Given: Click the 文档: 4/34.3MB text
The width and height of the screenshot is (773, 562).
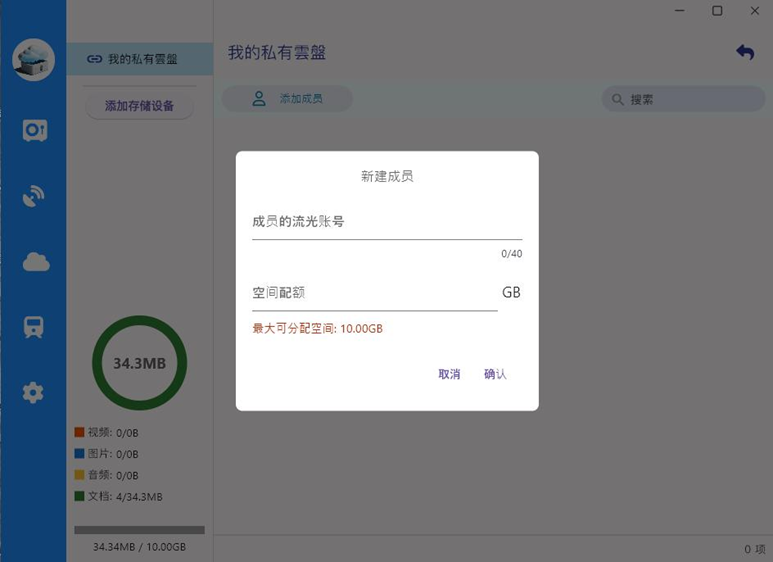Looking at the screenshot, I should [125, 496].
